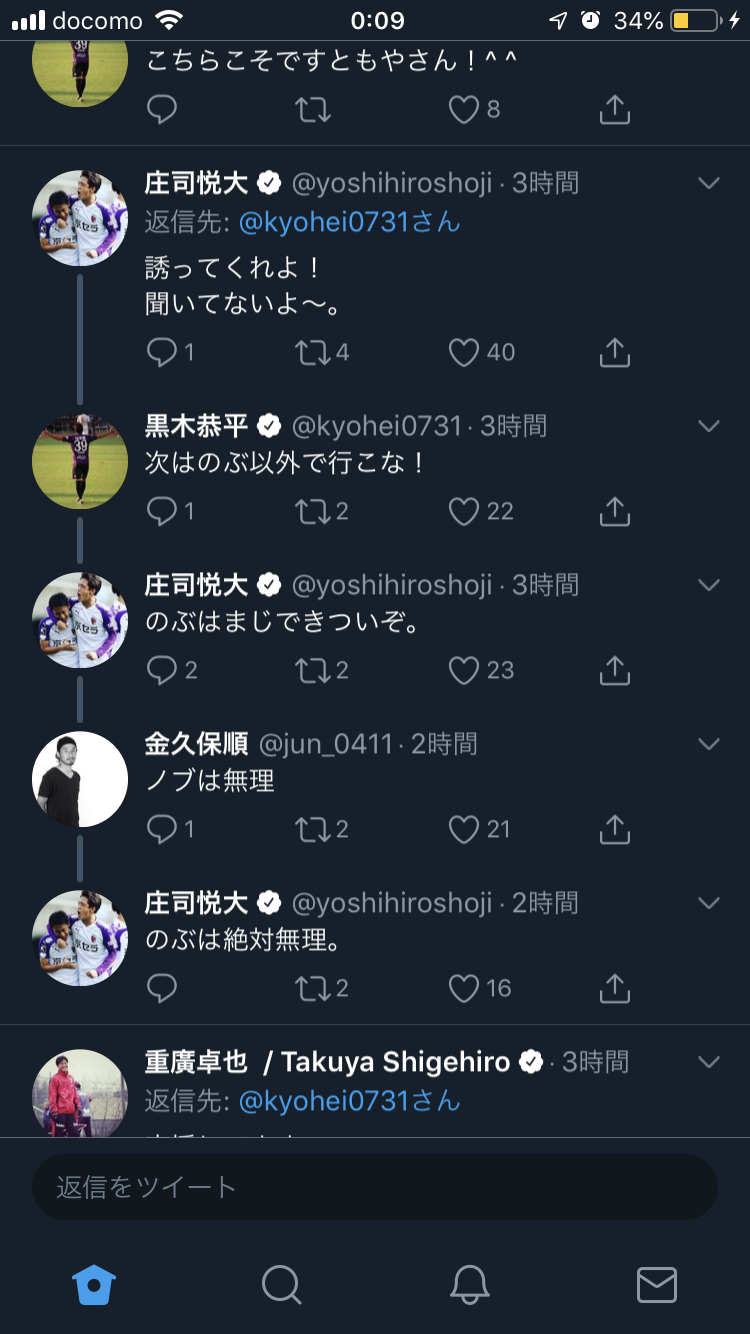The height and width of the screenshot is (1334, 750).
Task: Tap the 返信をツイート reply field
Action: (375, 1187)
